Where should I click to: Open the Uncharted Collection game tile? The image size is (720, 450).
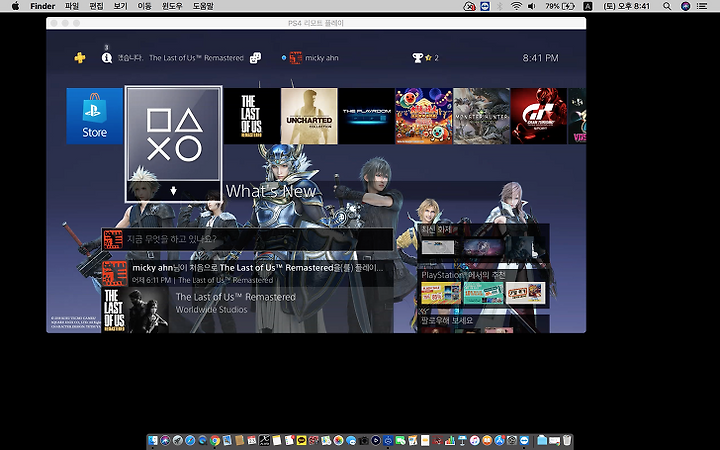(309, 116)
